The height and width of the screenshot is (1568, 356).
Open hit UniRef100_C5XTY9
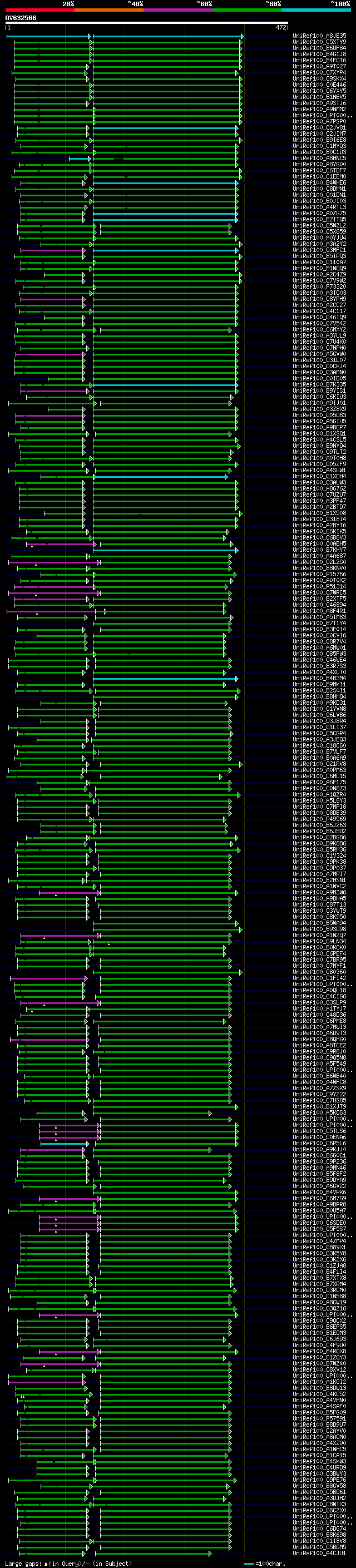tap(319, 42)
